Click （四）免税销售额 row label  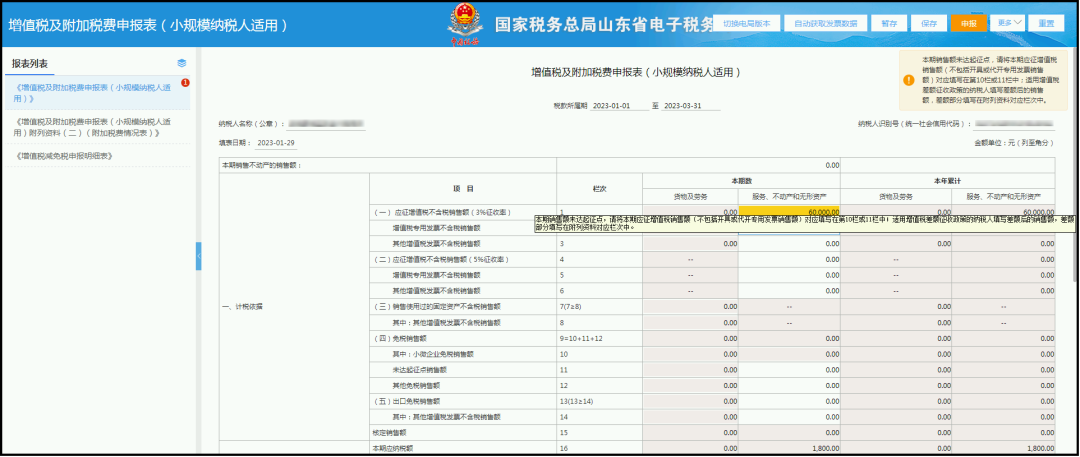point(401,338)
